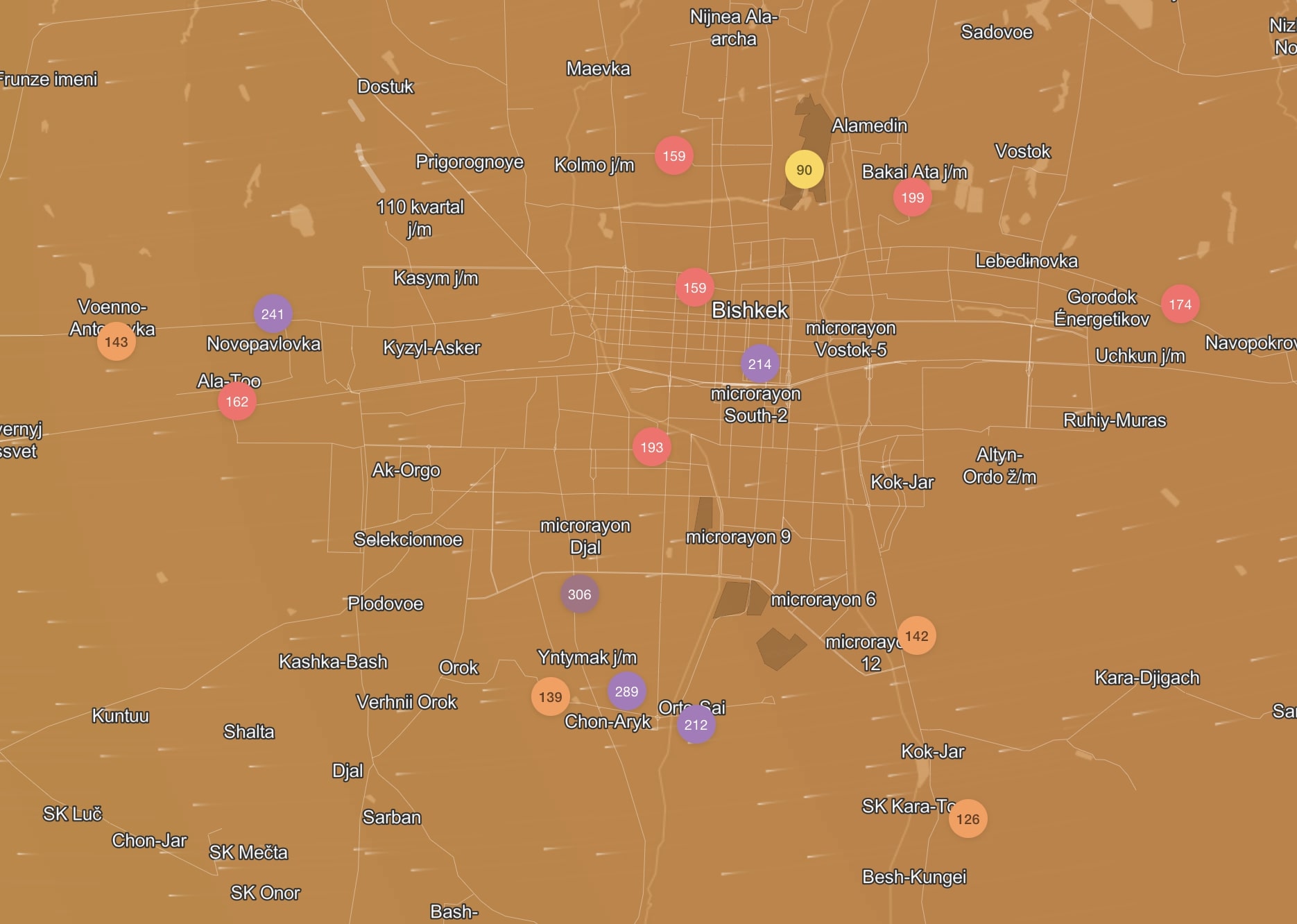Select the 159 marker above Bishkek label

pos(694,288)
